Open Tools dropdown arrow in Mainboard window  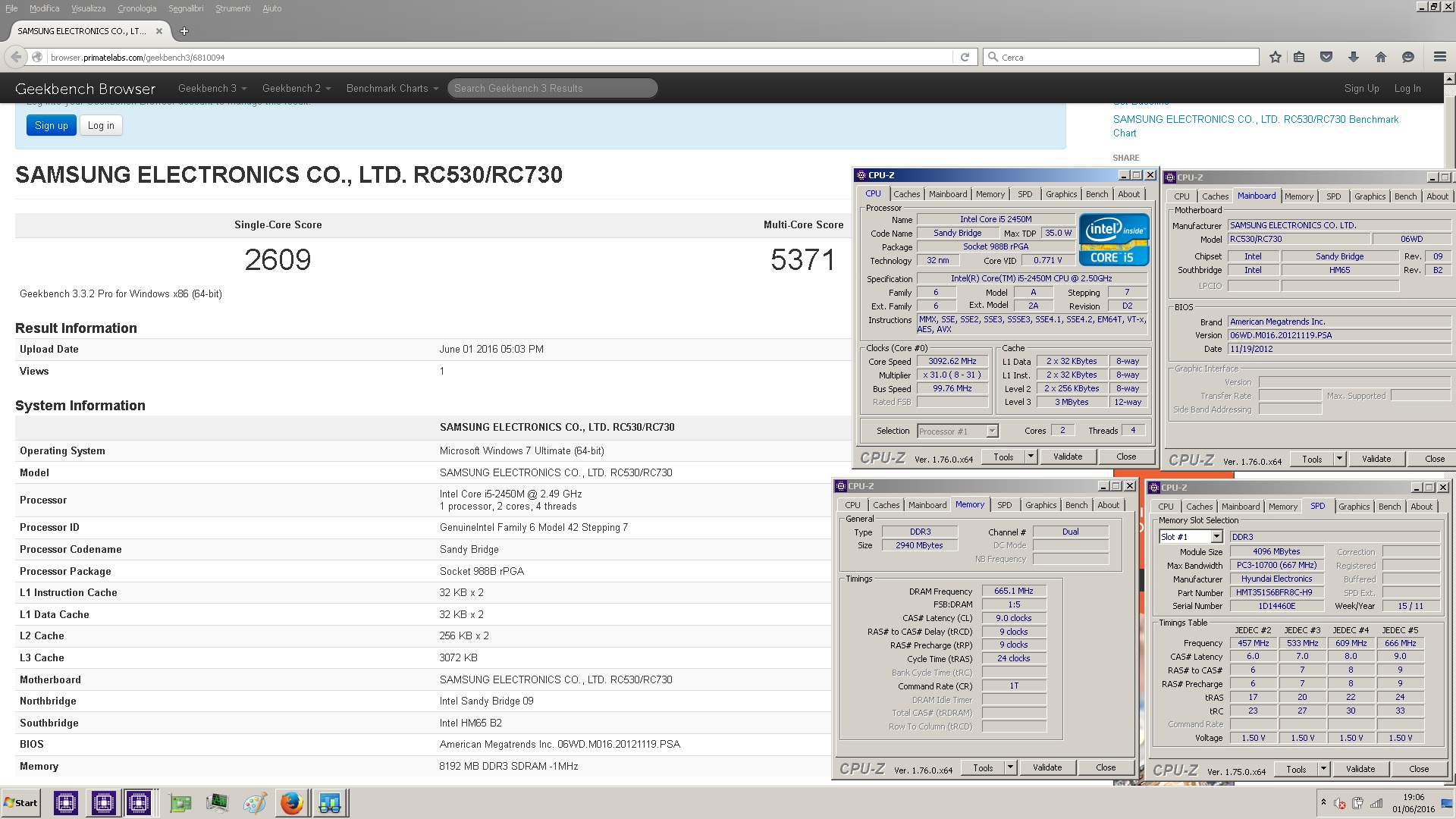pos(1339,459)
